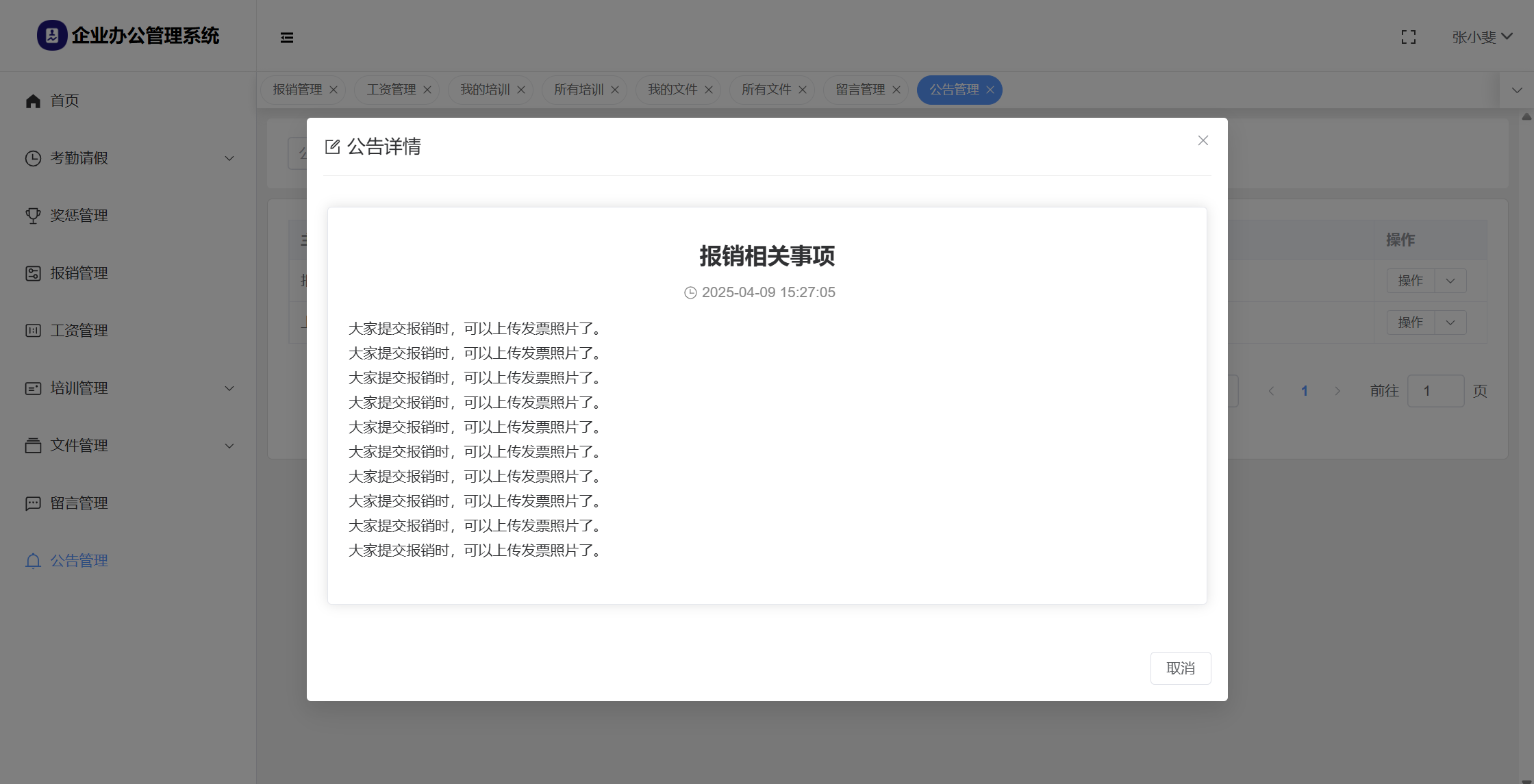Switch to the 所有文件 tab
The image size is (1534, 784).
pos(766,90)
